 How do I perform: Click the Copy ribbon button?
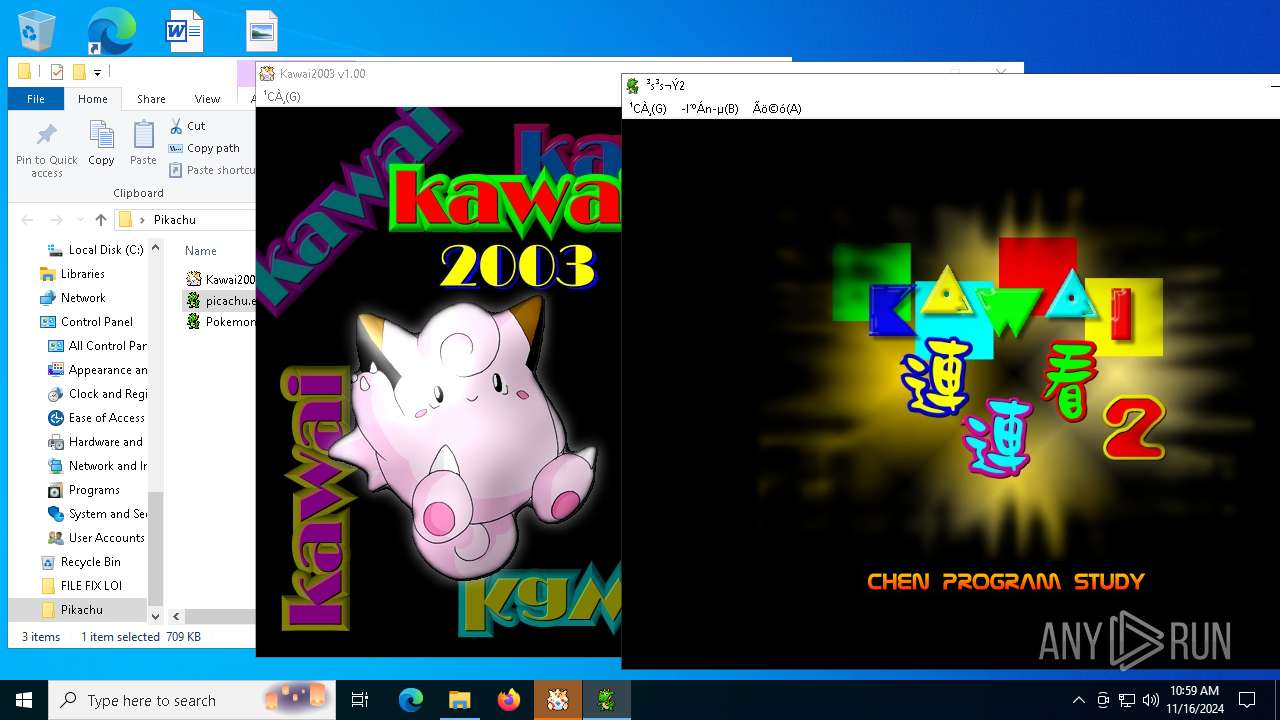101,143
